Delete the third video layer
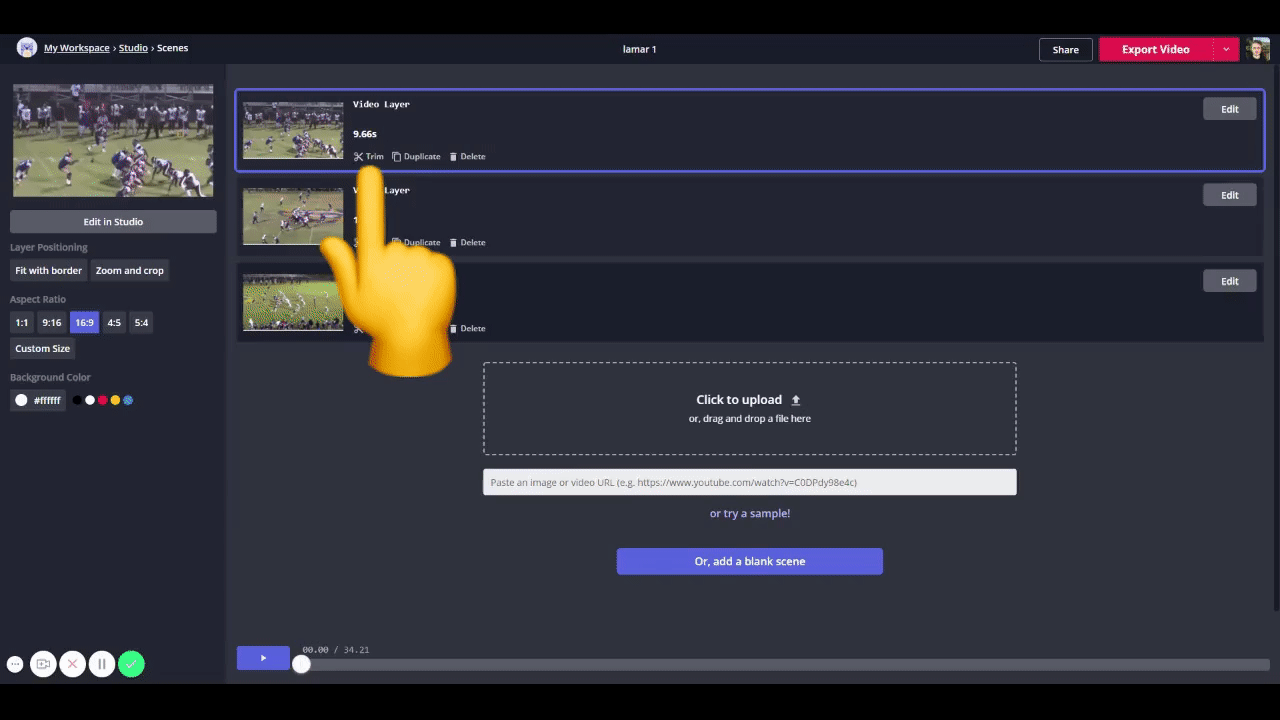The height and width of the screenshot is (720, 1280). point(467,329)
